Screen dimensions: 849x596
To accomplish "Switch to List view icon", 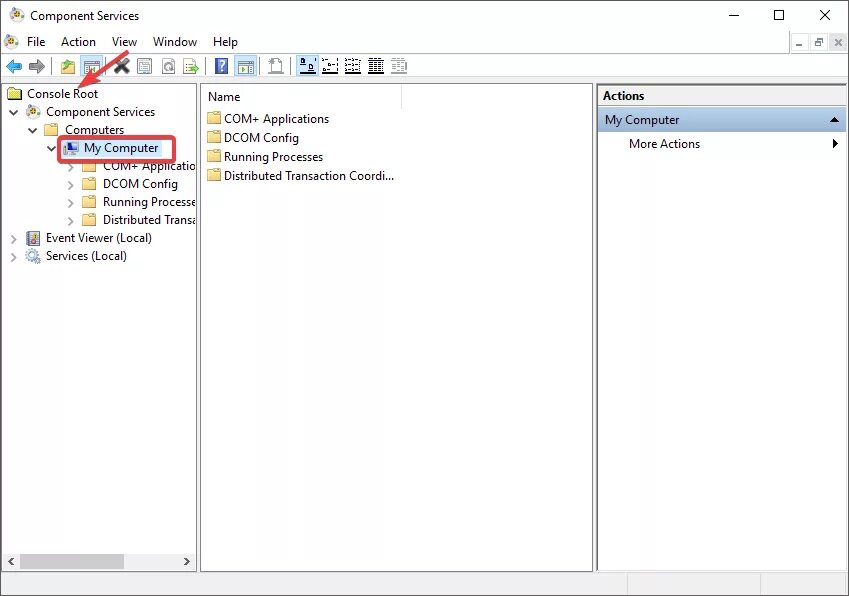I will tap(352, 66).
